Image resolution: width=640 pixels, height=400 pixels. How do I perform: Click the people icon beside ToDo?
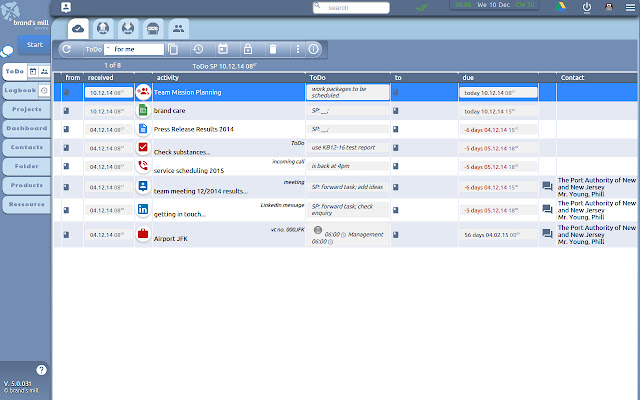[44, 71]
